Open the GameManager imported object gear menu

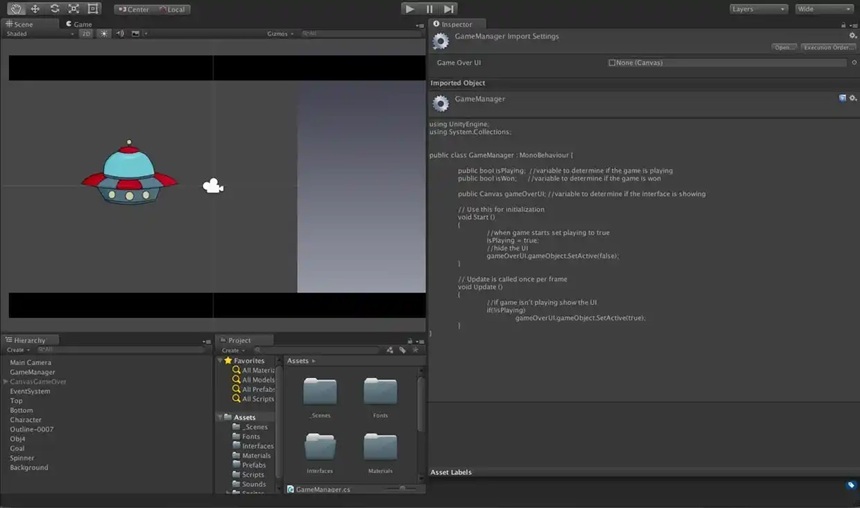(x=853, y=98)
